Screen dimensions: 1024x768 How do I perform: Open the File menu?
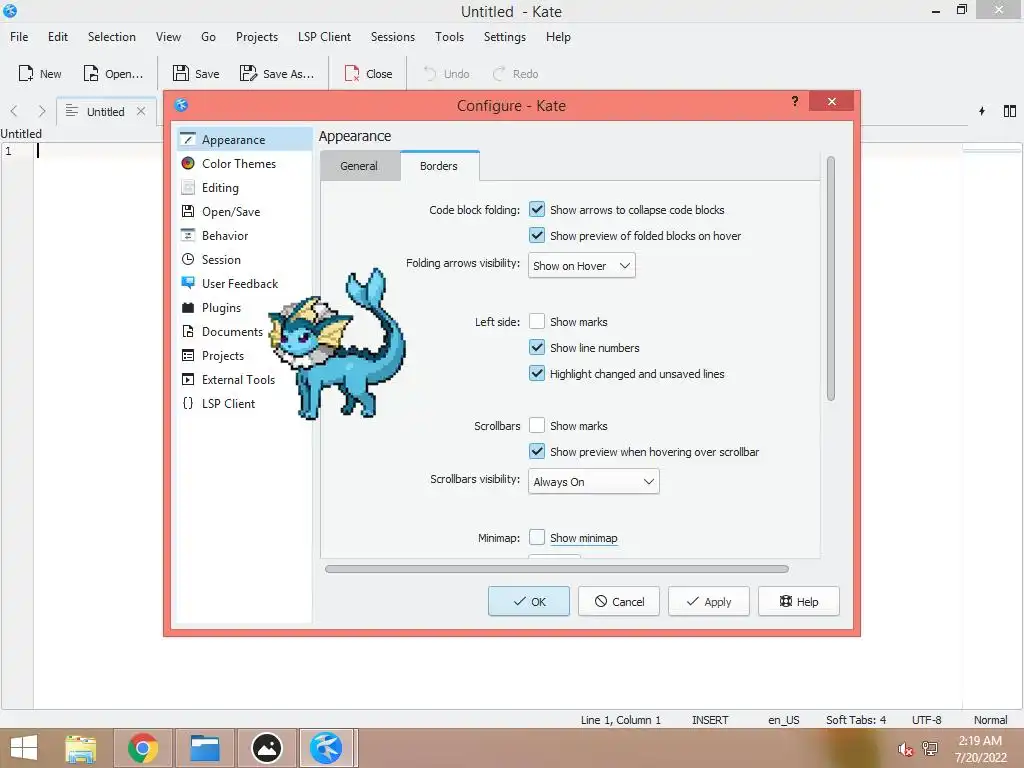click(19, 37)
